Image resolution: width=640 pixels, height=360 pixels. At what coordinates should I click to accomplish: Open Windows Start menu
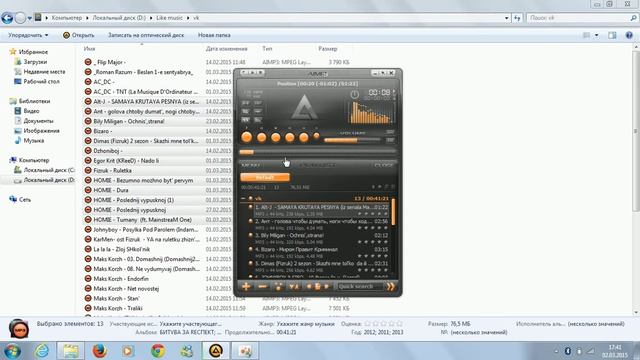point(12,351)
